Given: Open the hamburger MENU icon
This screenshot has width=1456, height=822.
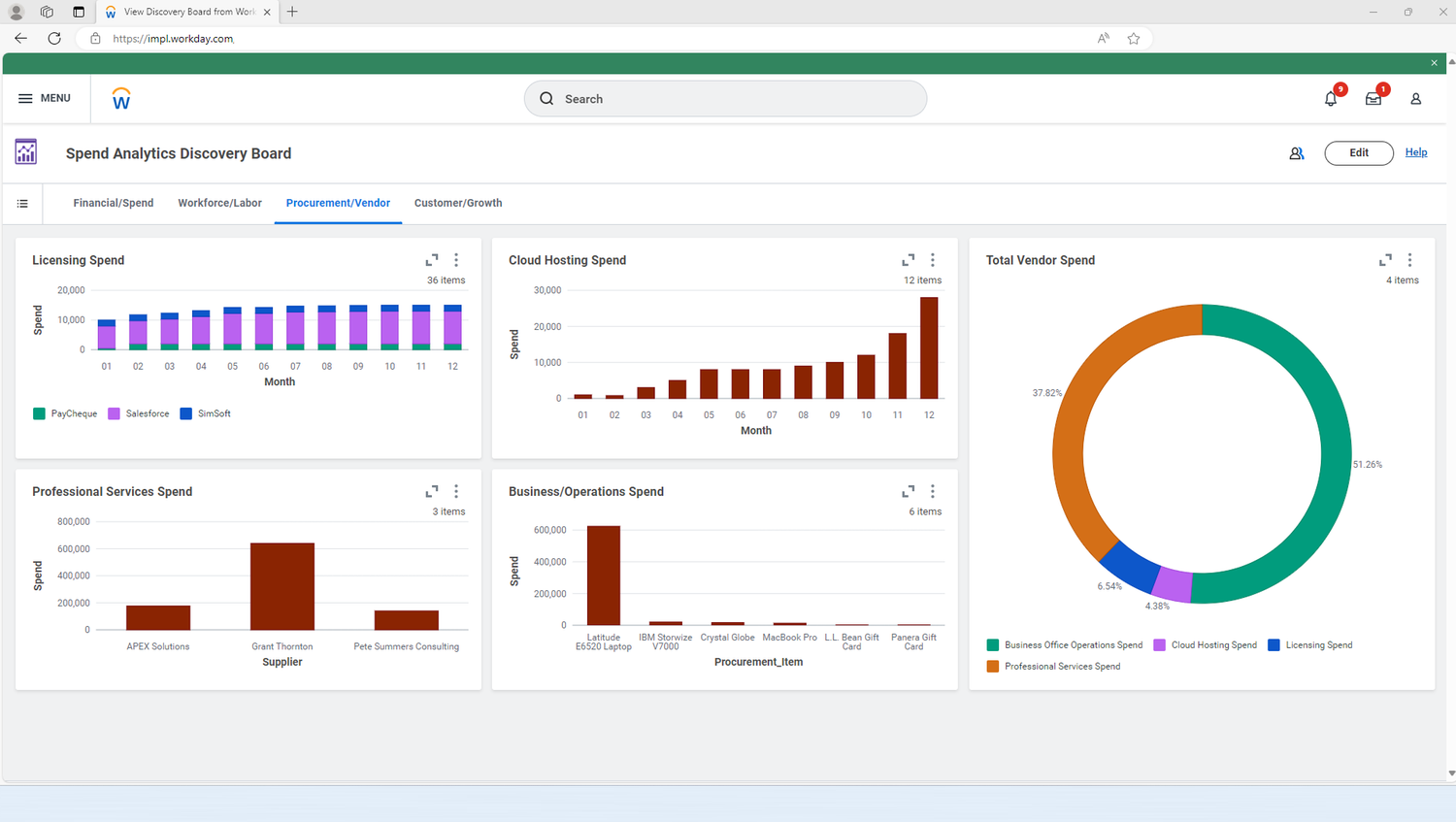Looking at the screenshot, I should point(25,97).
